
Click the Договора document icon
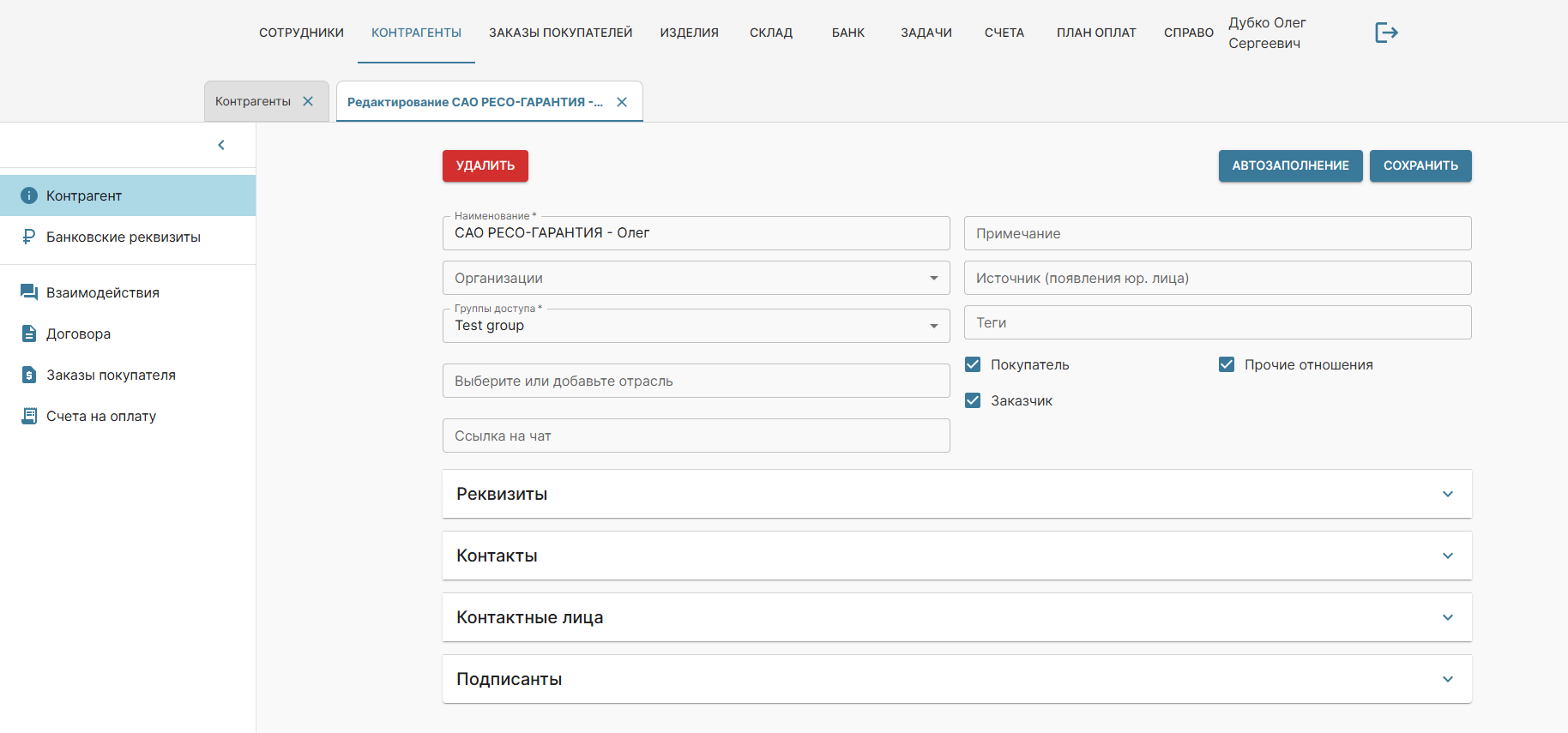click(x=29, y=333)
